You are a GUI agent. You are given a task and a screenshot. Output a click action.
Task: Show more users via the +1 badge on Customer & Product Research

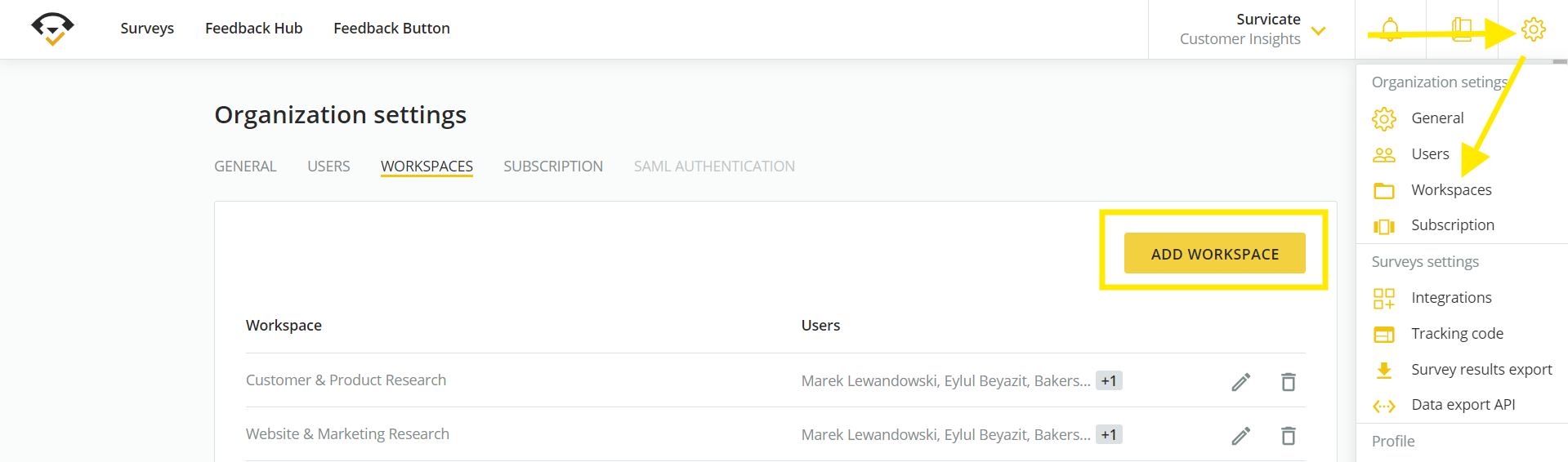[1109, 380]
